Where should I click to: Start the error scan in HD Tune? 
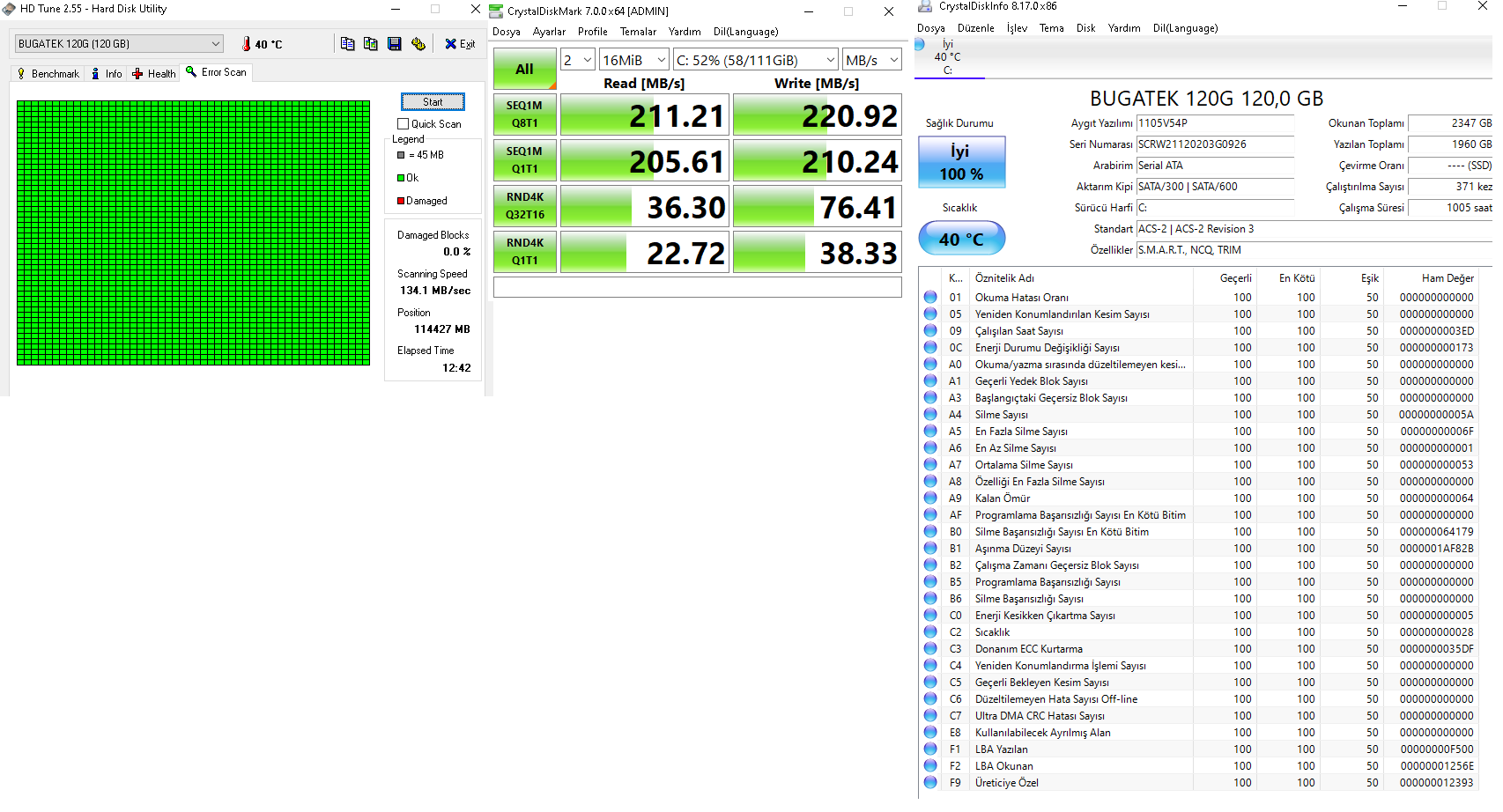pyautogui.click(x=433, y=102)
